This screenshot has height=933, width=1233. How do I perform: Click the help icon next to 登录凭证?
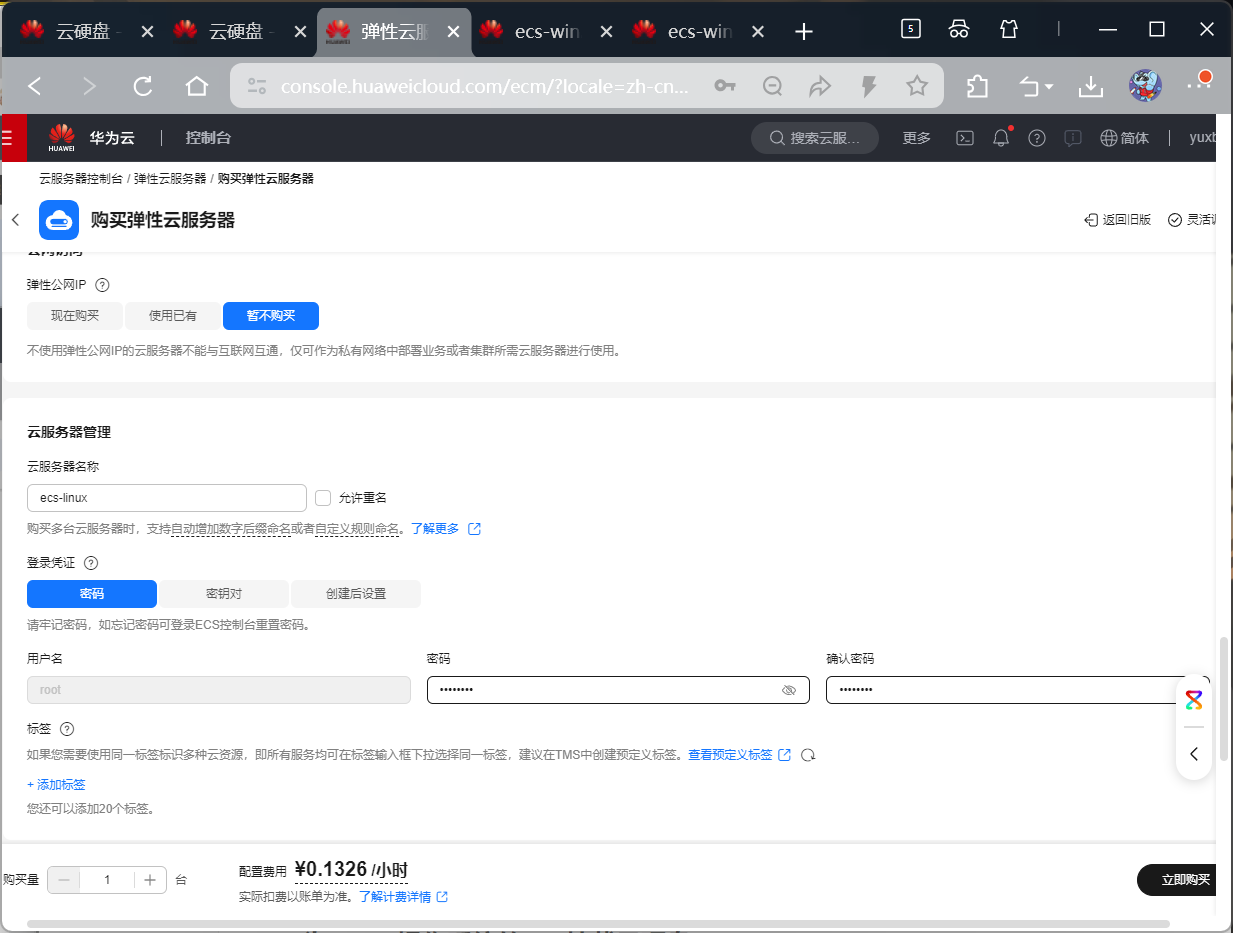click(x=91, y=564)
